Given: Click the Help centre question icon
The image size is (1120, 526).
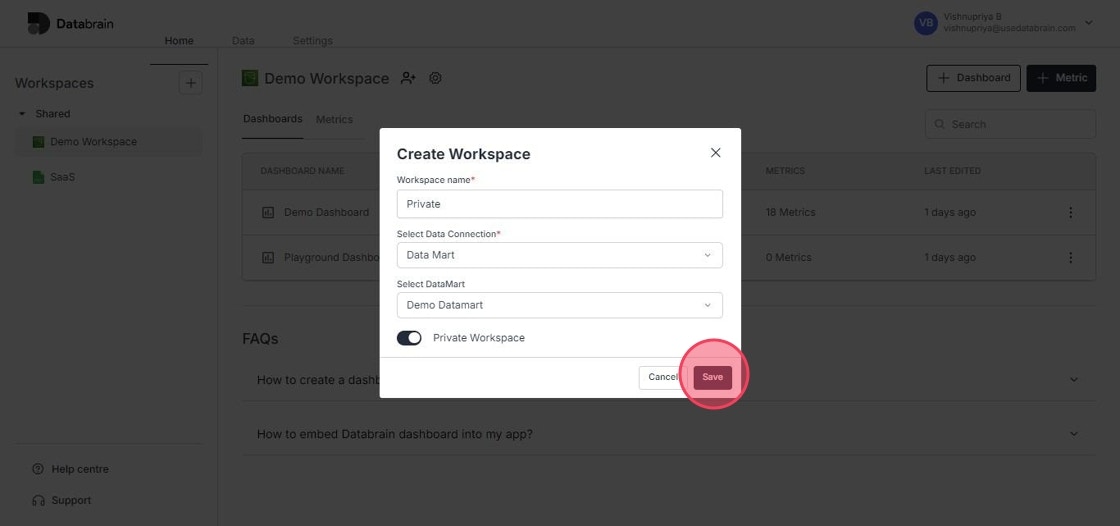Looking at the screenshot, I should [39, 470].
